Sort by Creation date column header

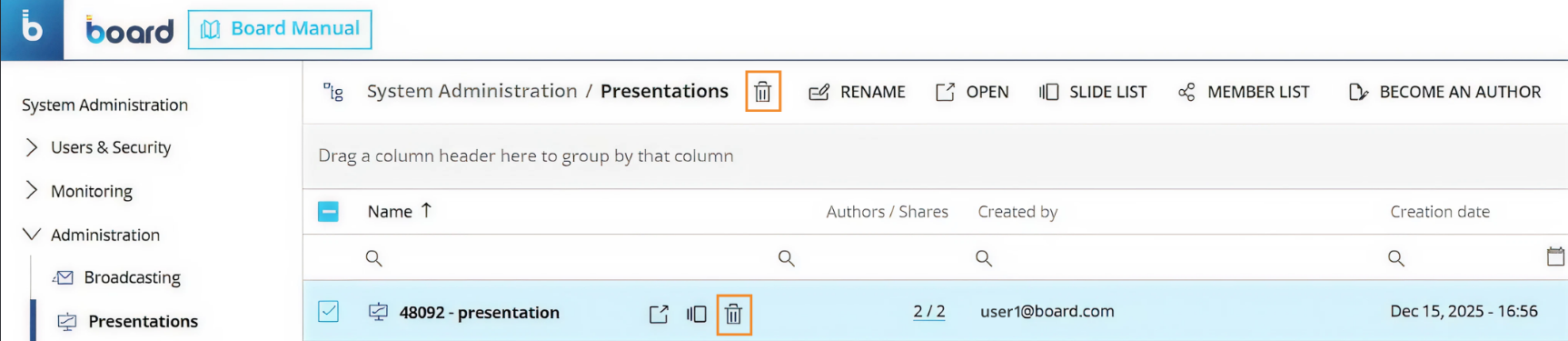click(x=1440, y=211)
